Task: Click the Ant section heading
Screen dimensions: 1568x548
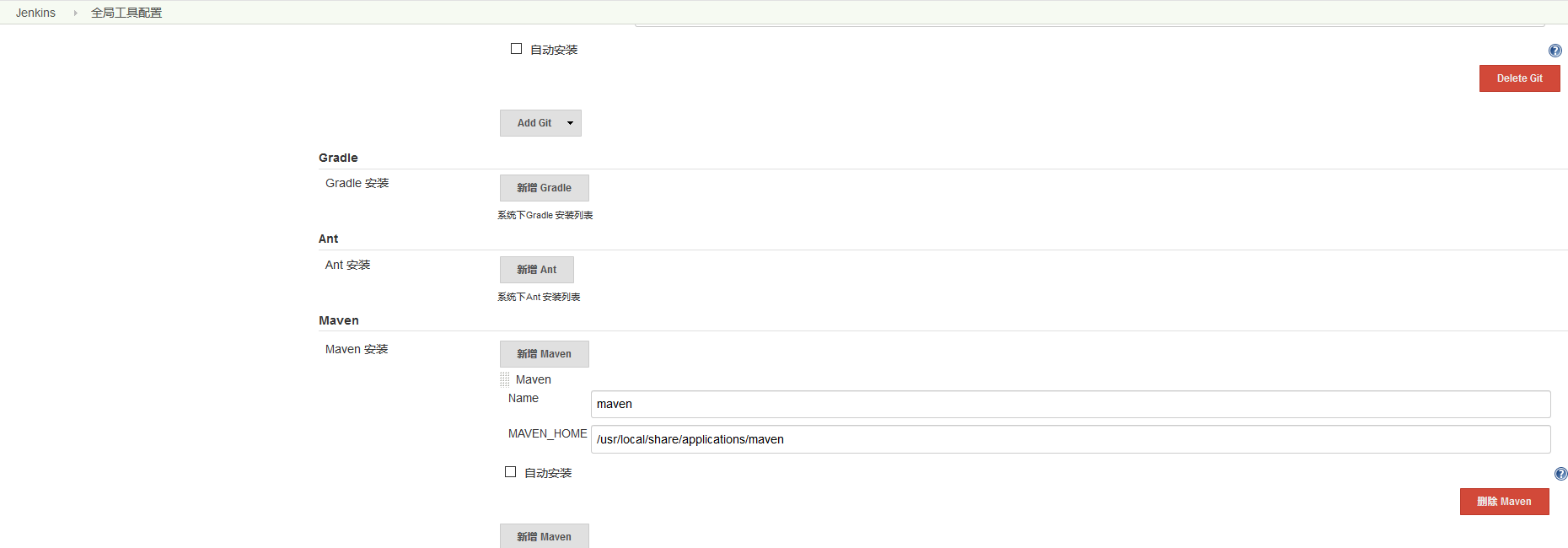Action: coord(328,239)
